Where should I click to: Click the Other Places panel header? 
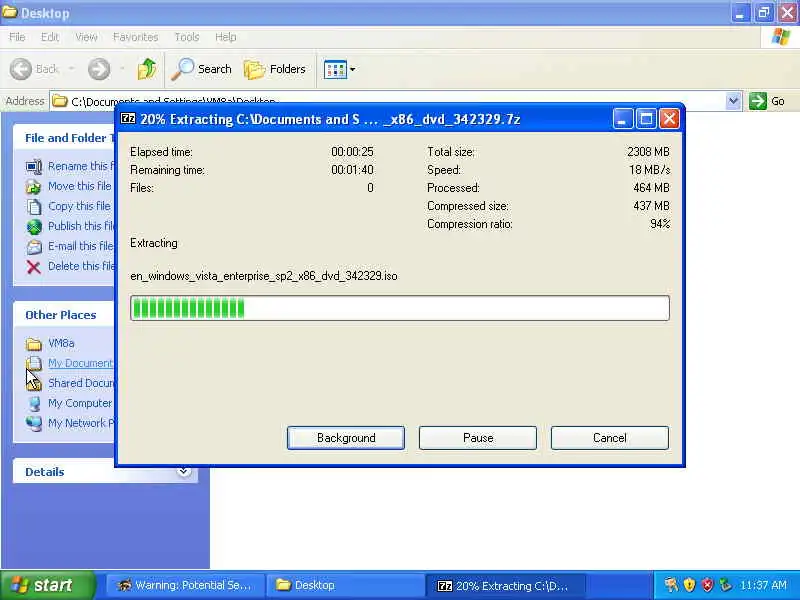point(64,315)
